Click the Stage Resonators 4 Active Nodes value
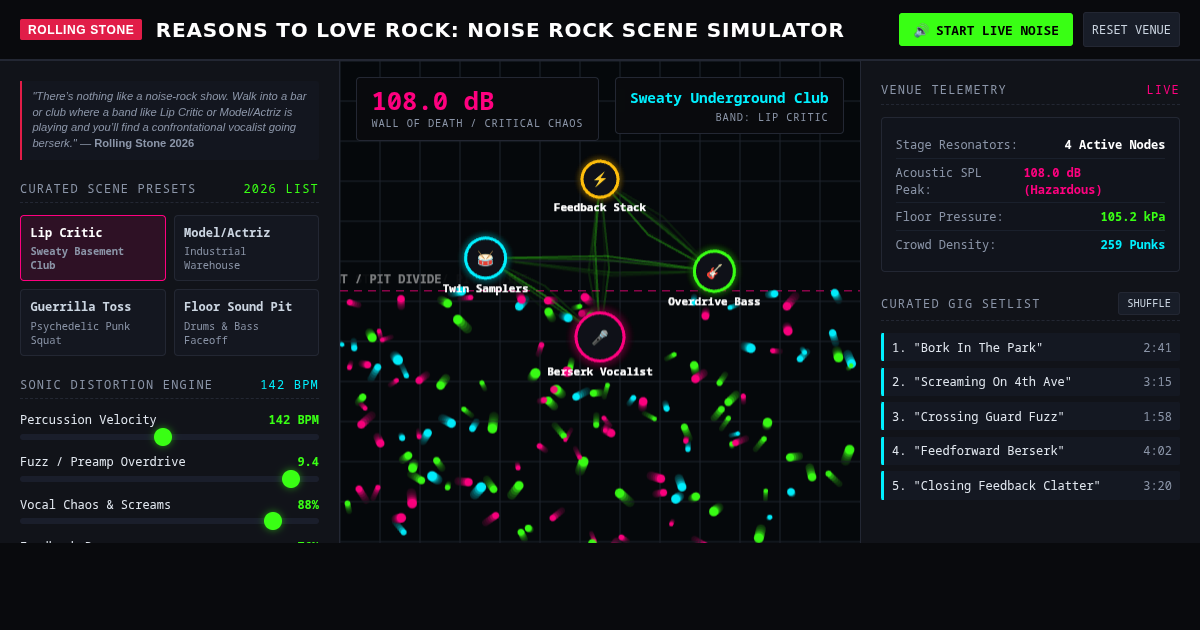1200x630 pixels. (x=1114, y=145)
